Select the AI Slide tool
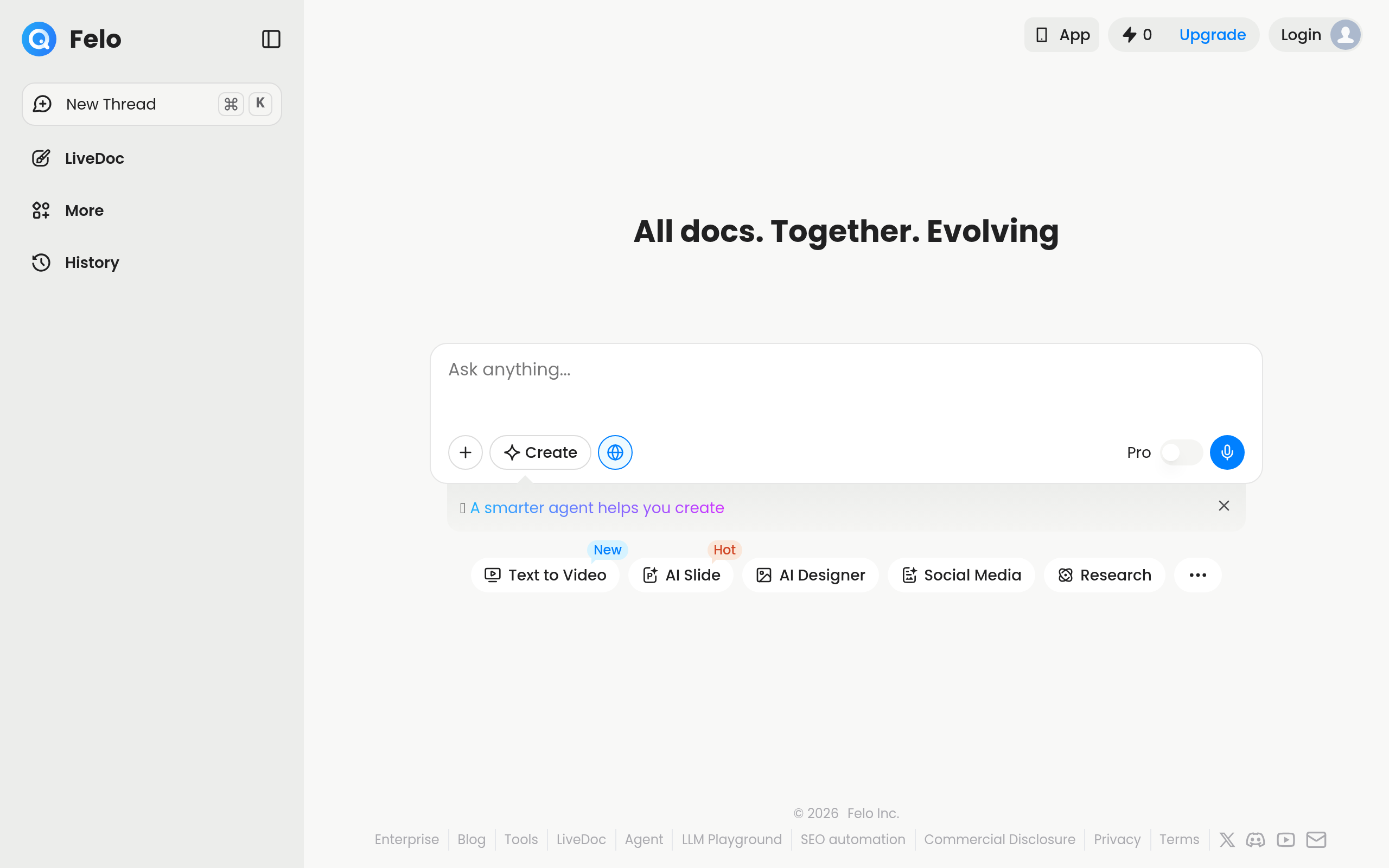This screenshot has width=1389, height=868. coord(681,575)
